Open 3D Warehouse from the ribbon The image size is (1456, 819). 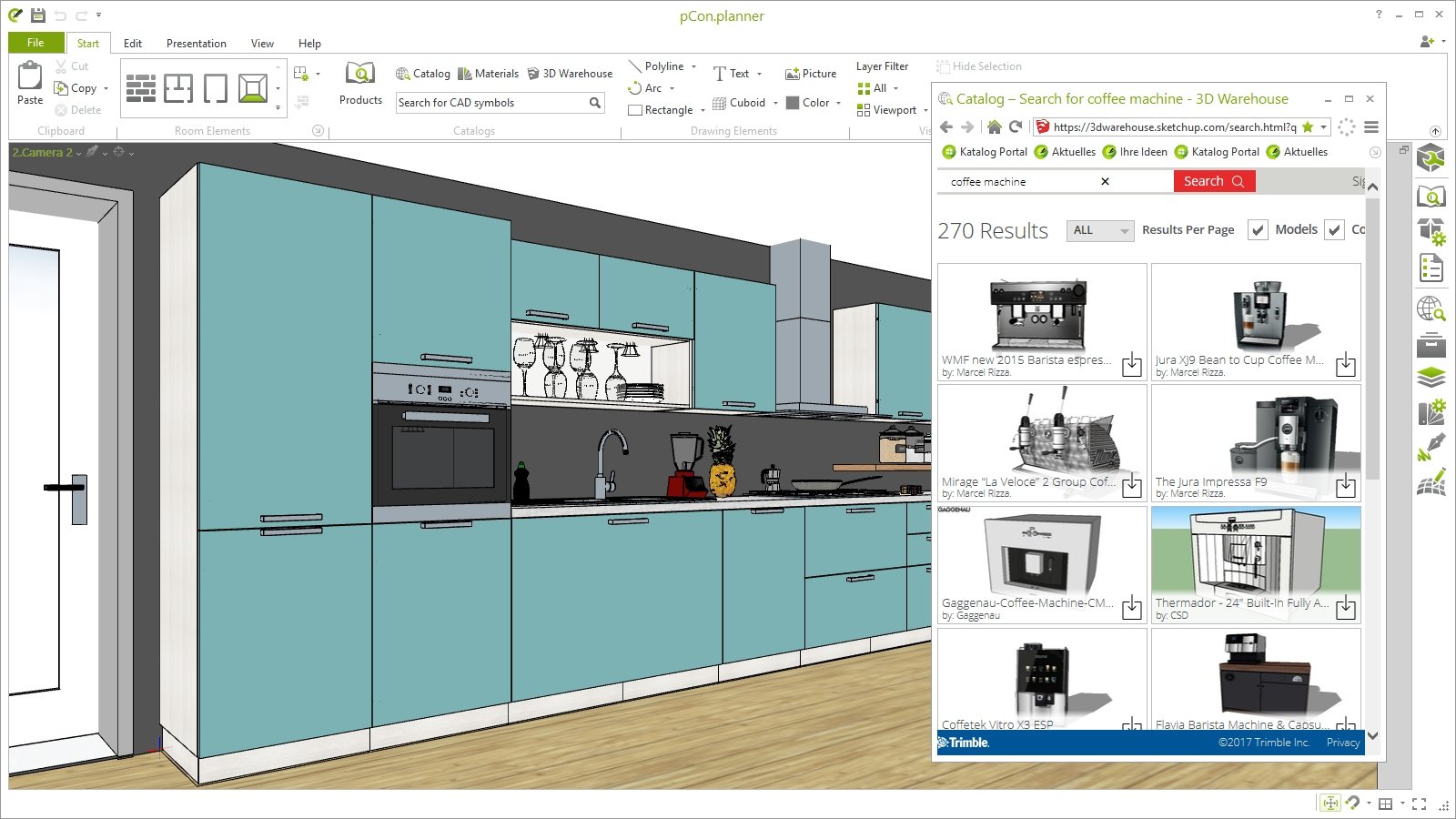point(571,74)
